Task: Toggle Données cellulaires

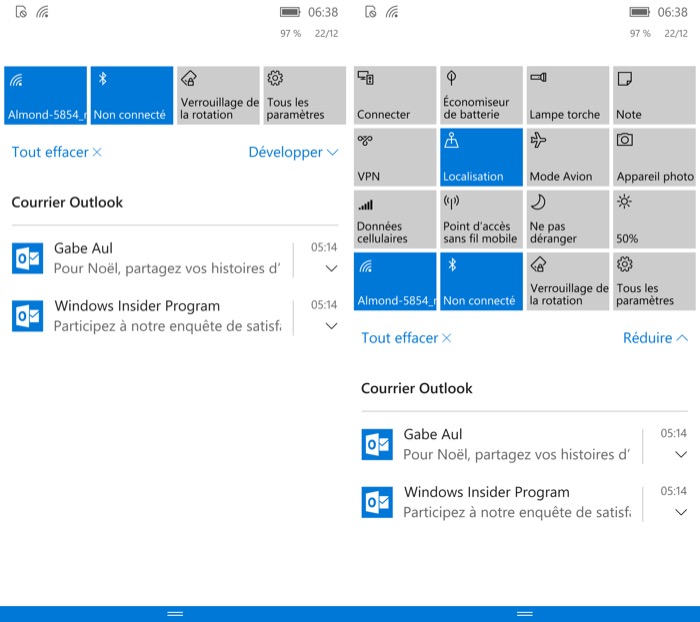Action: 395,219
